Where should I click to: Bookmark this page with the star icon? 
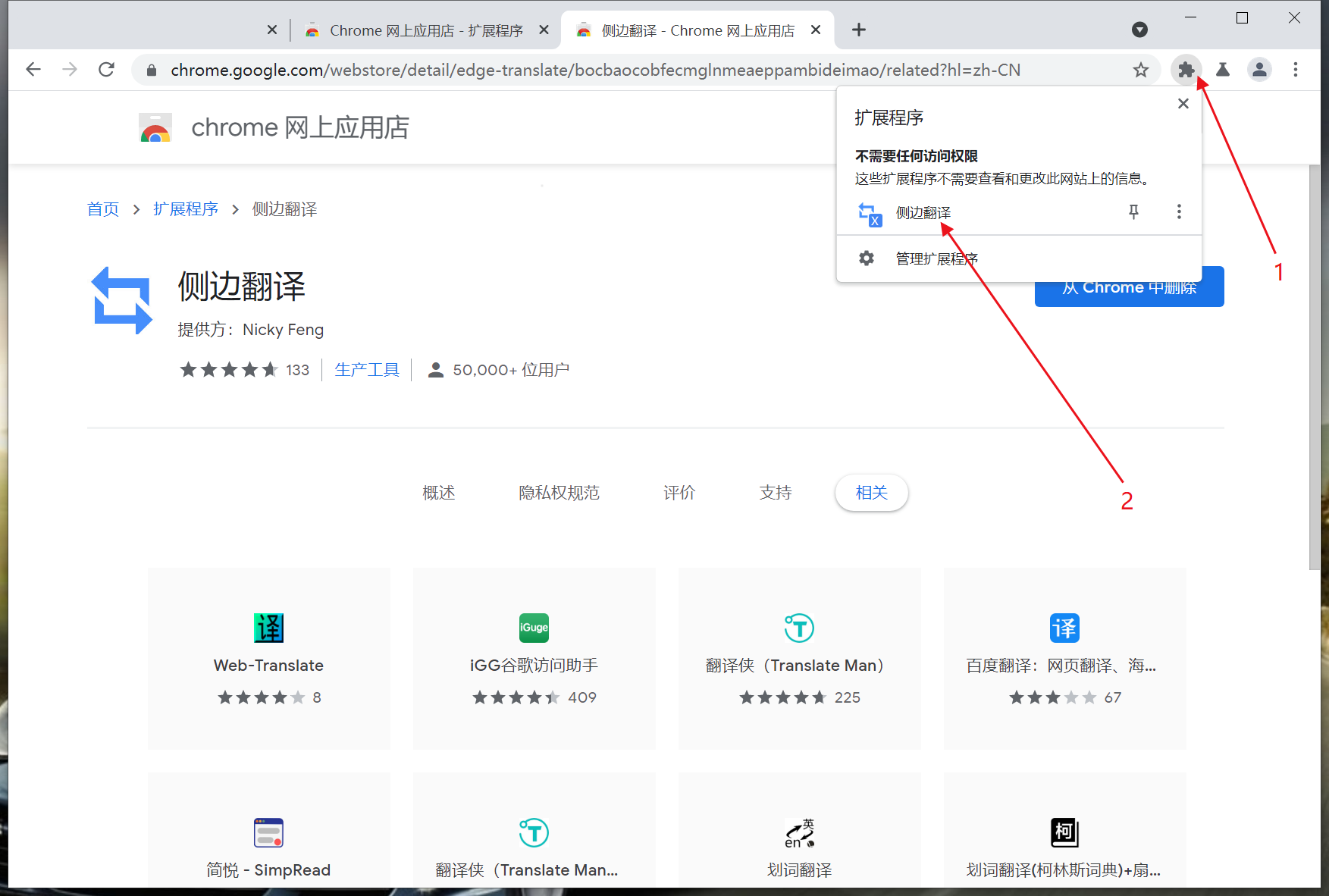[1140, 70]
